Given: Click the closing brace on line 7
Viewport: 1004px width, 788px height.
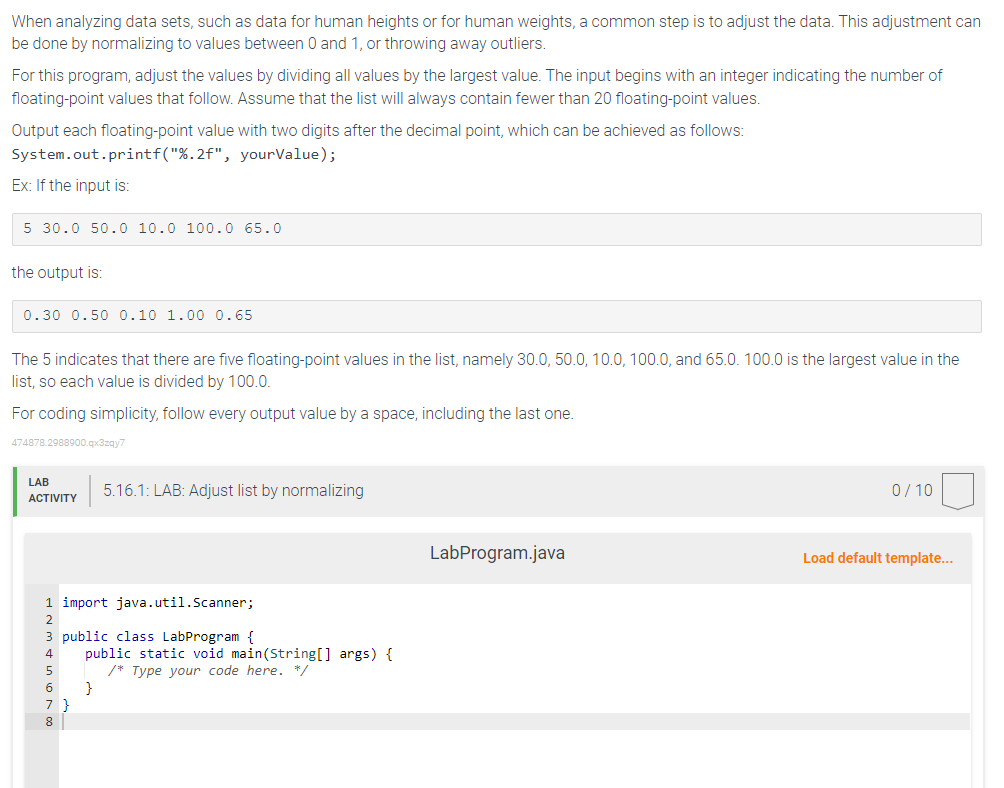Looking at the screenshot, I should click(x=65, y=704).
